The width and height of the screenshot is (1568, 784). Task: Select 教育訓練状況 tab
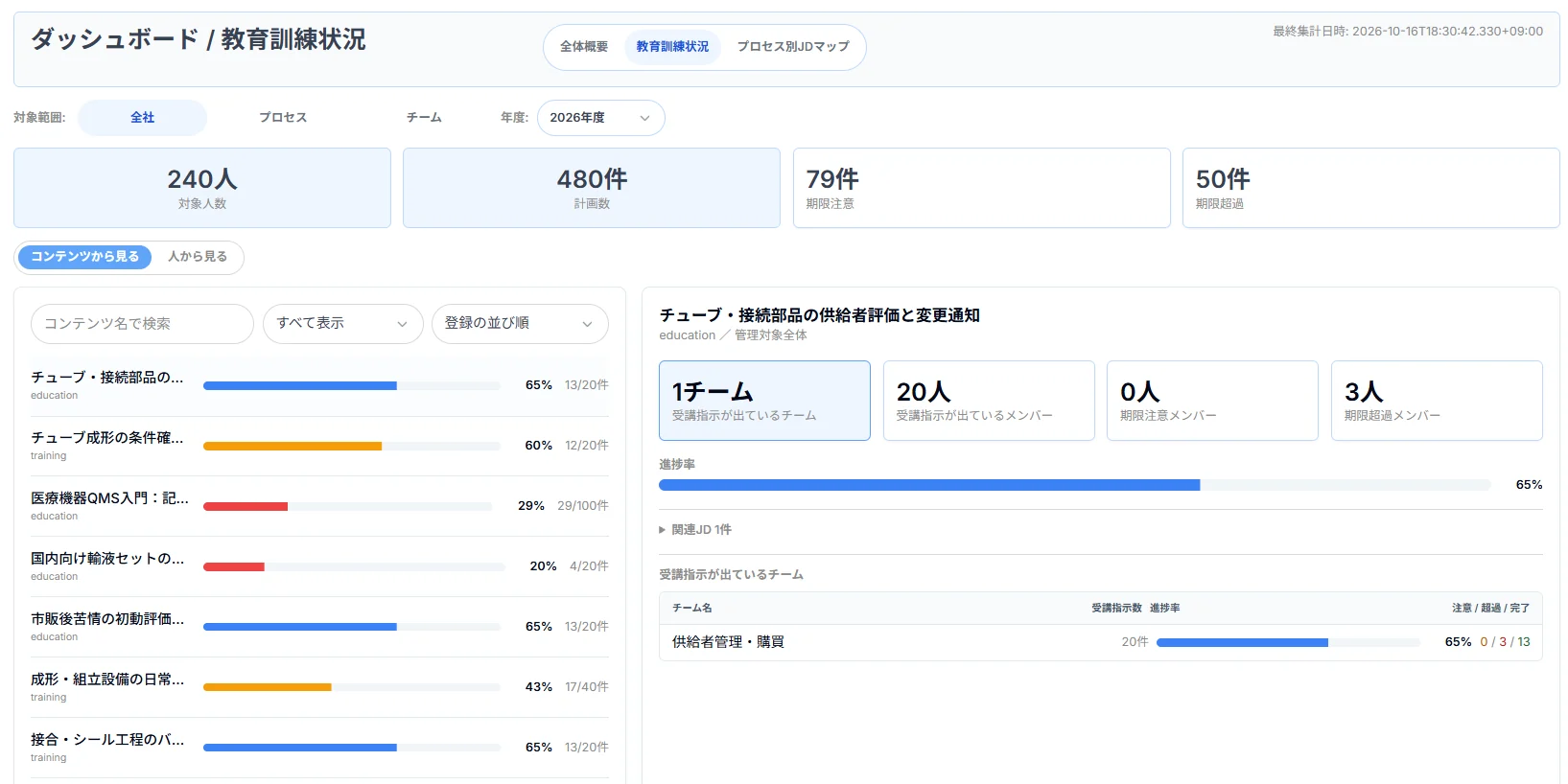coord(672,47)
